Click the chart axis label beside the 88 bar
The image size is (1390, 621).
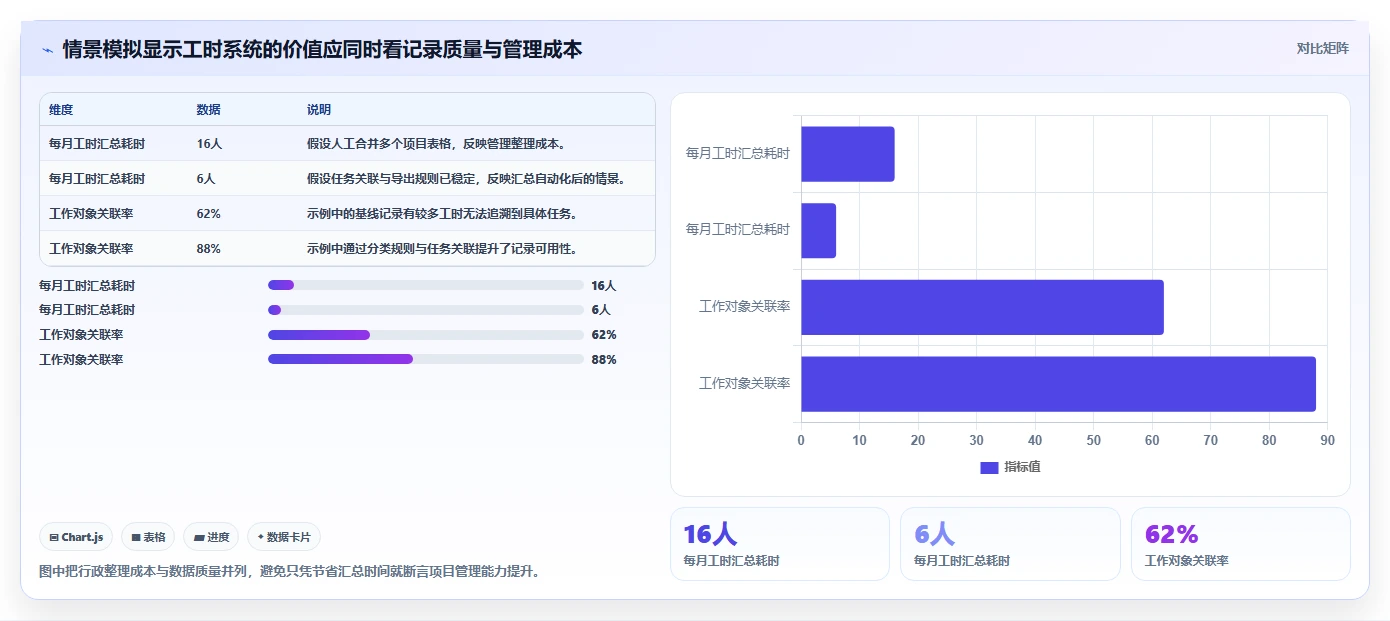click(744, 384)
